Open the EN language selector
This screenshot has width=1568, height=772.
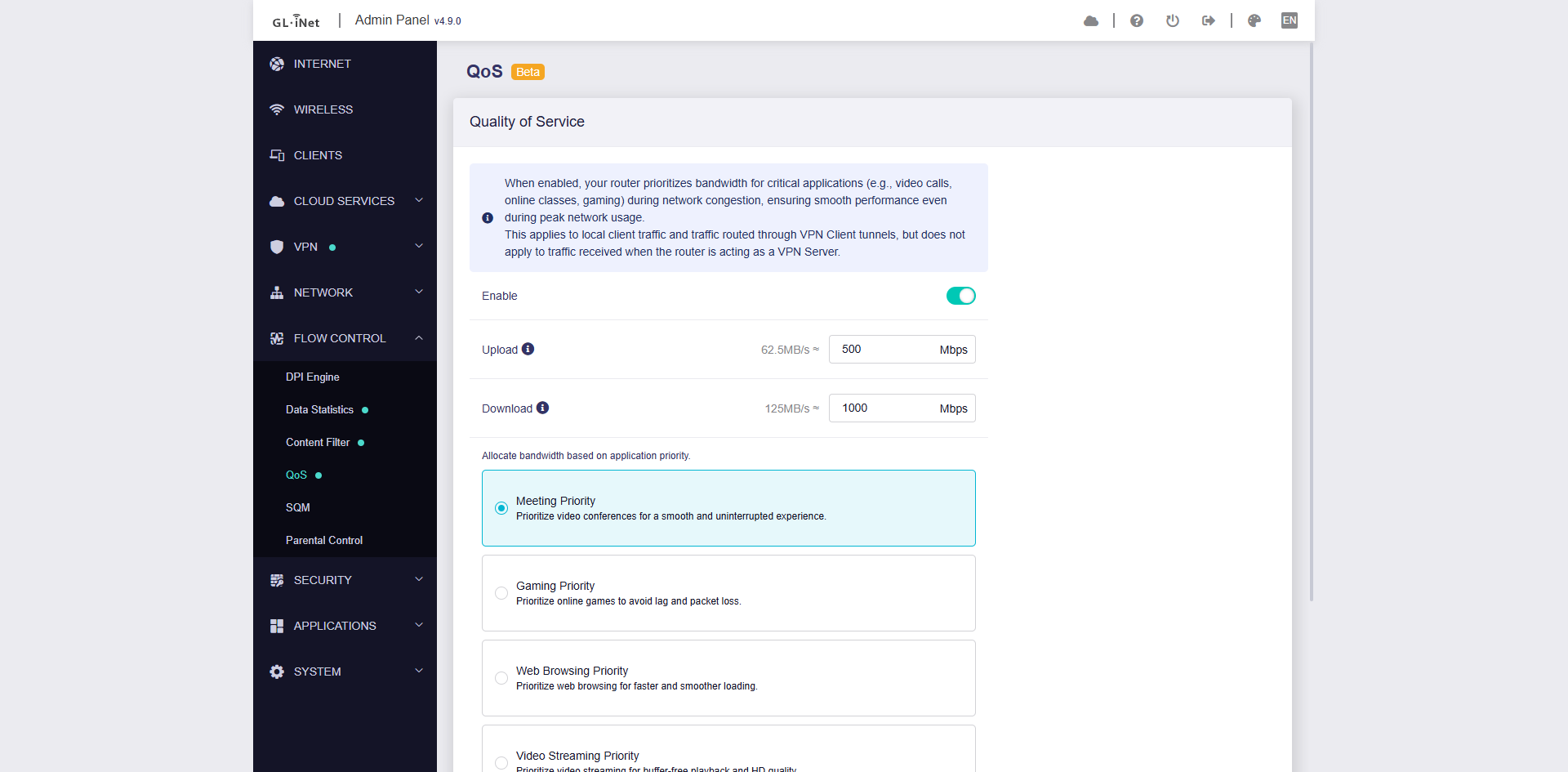click(1290, 20)
